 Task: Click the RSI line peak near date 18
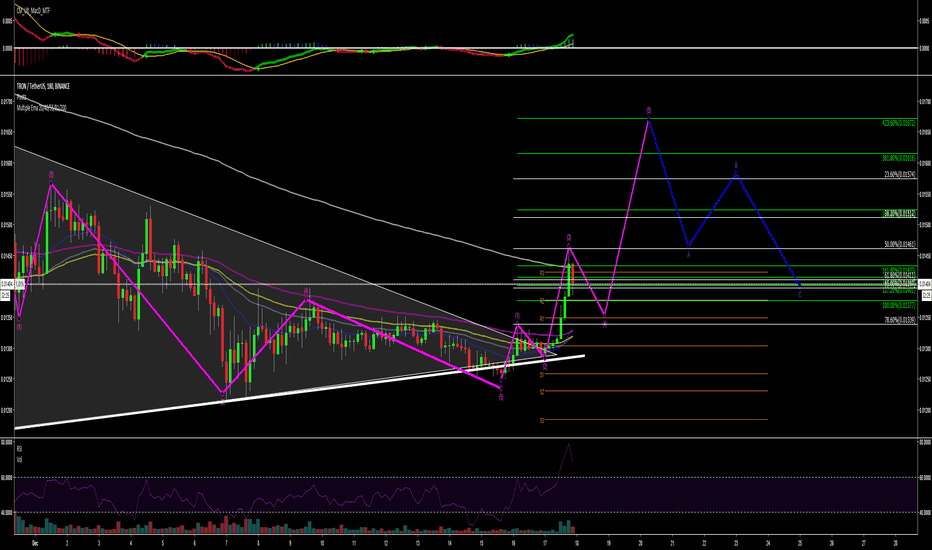pyautogui.click(x=569, y=444)
